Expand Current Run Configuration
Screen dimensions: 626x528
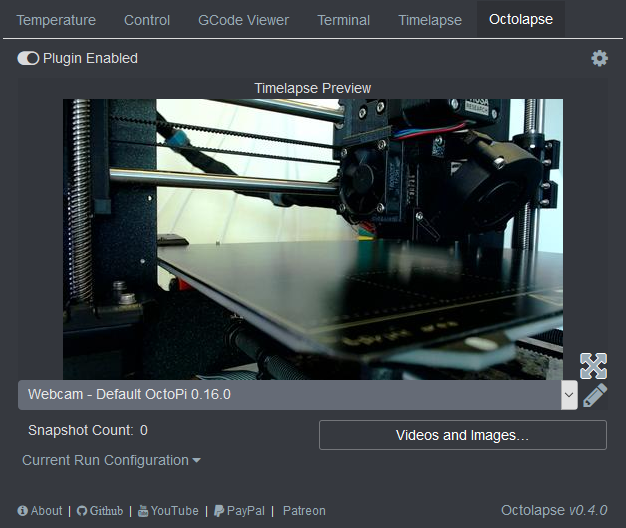pyautogui.click(x=111, y=460)
